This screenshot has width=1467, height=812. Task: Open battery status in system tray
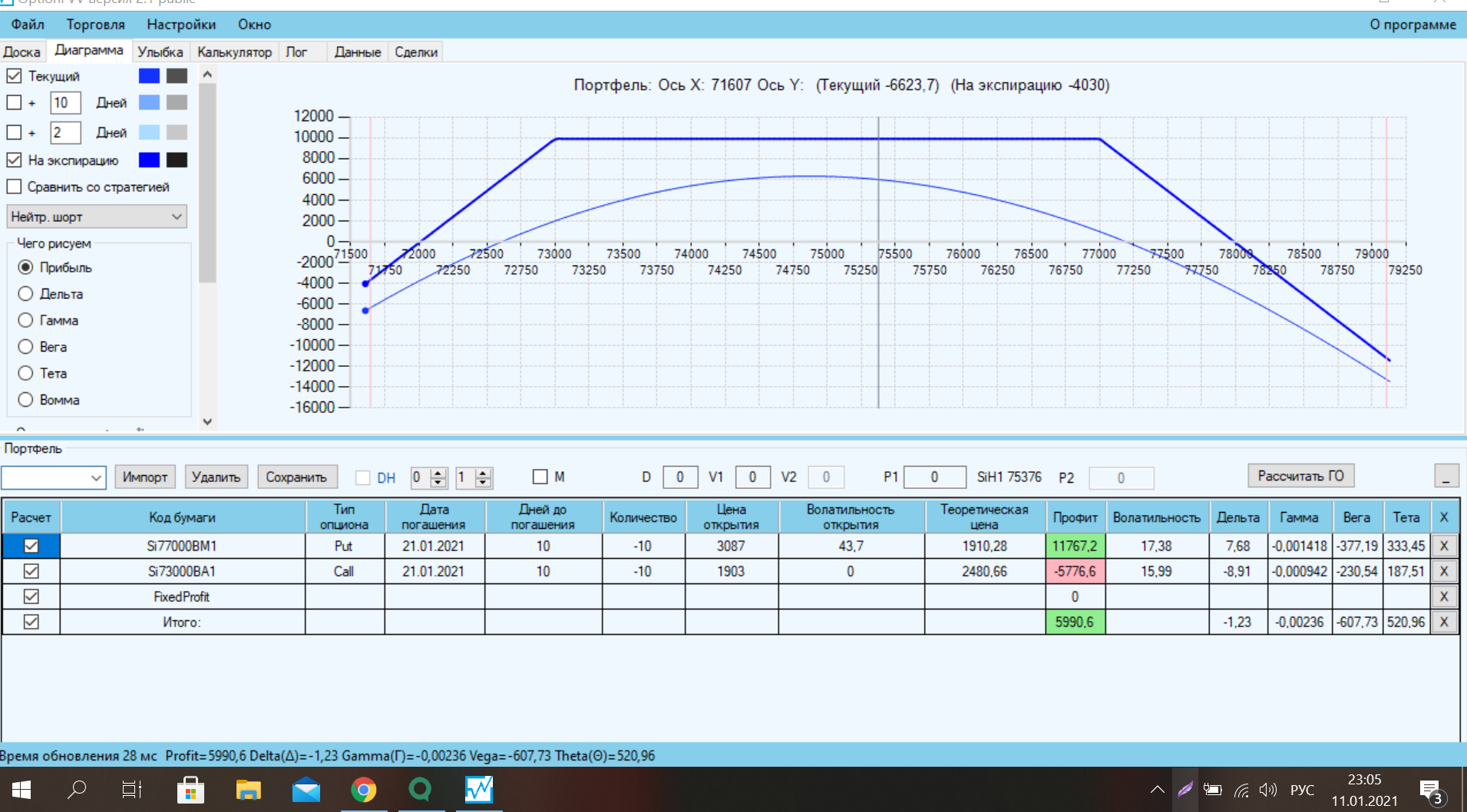pyautogui.click(x=1213, y=789)
